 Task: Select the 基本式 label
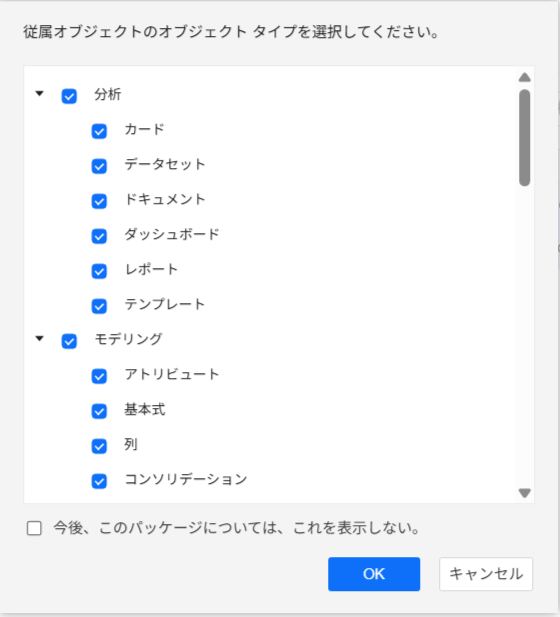point(145,410)
